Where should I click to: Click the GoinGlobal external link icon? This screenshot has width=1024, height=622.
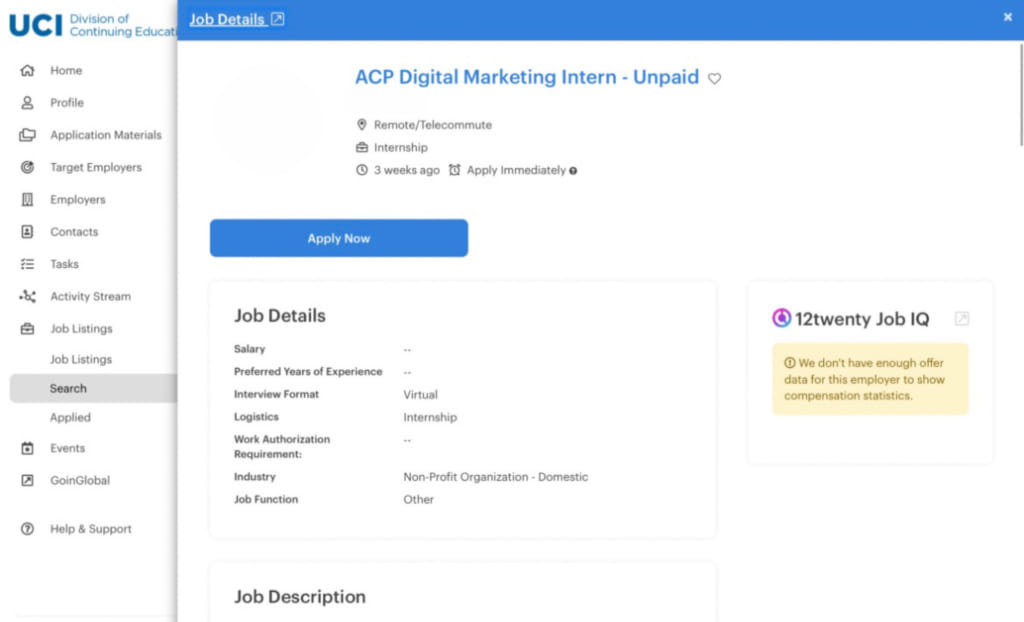click(27, 480)
